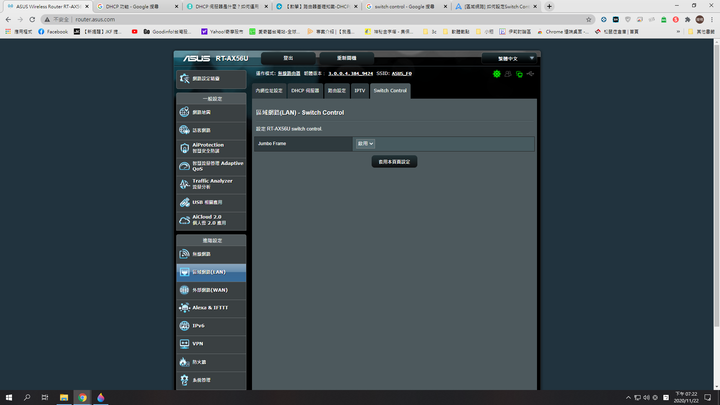Click the browser back arrow
Viewport: 720px width, 405px height.
point(8,19)
